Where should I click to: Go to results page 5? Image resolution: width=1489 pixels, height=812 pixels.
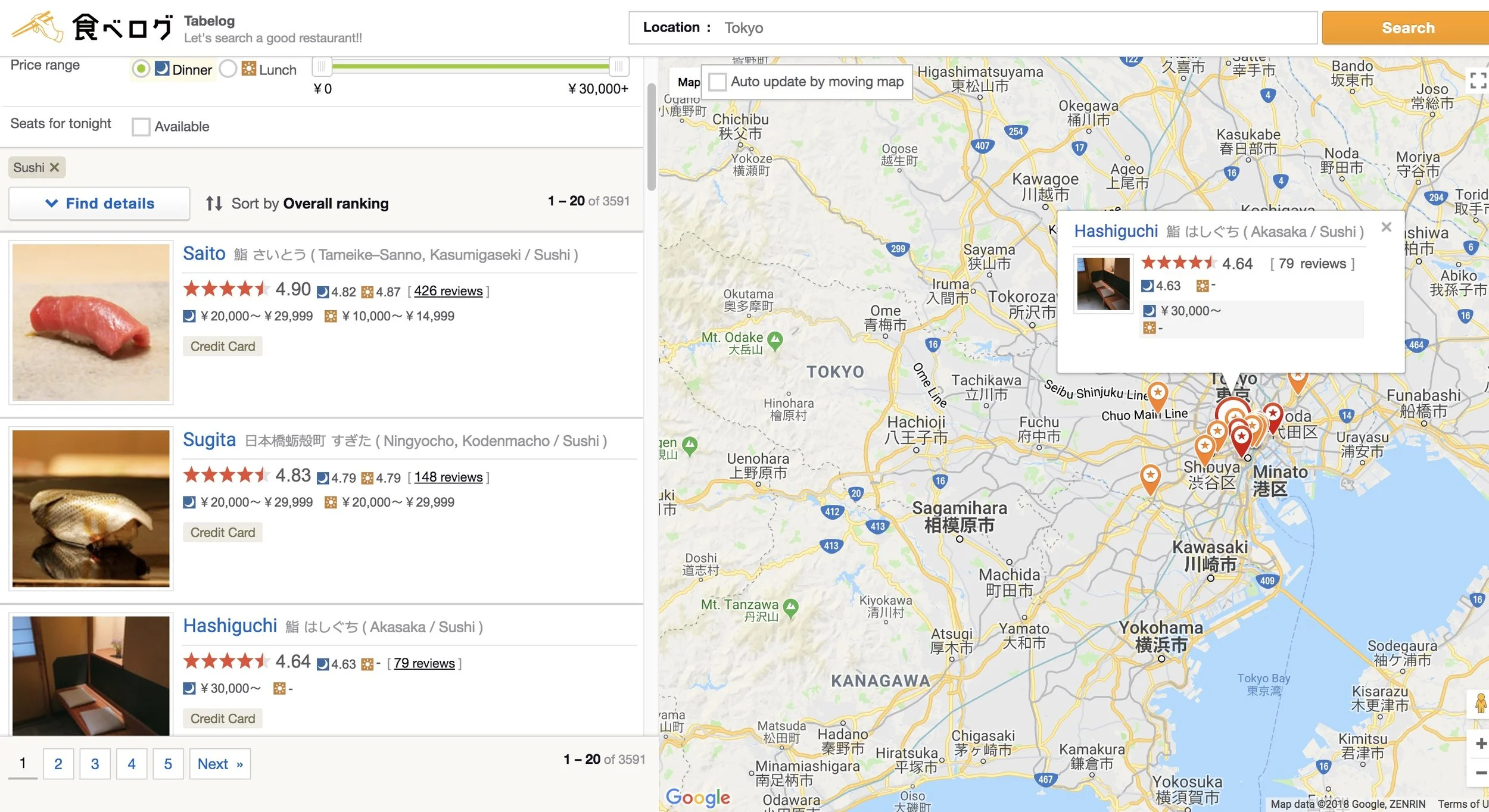click(x=168, y=764)
